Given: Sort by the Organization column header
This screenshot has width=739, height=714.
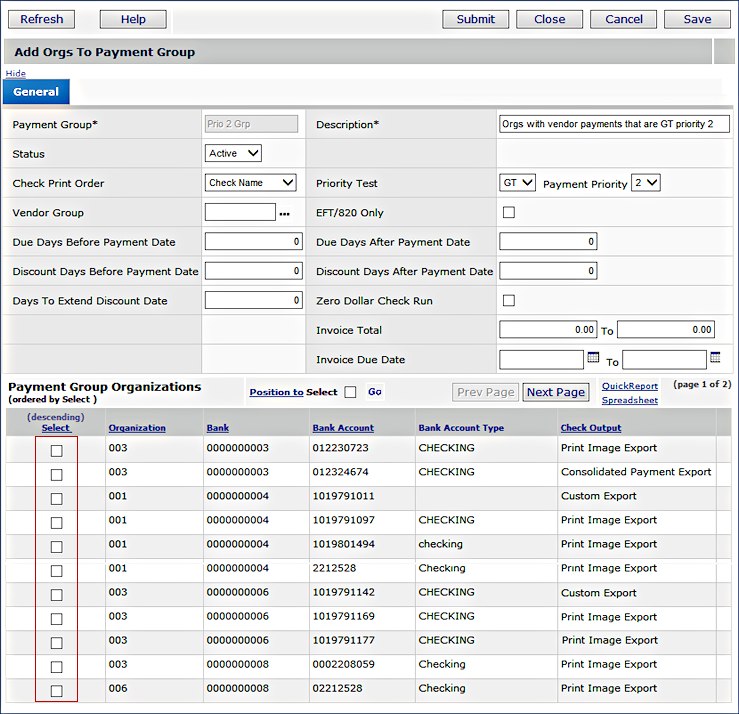Looking at the screenshot, I should (137, 428).
